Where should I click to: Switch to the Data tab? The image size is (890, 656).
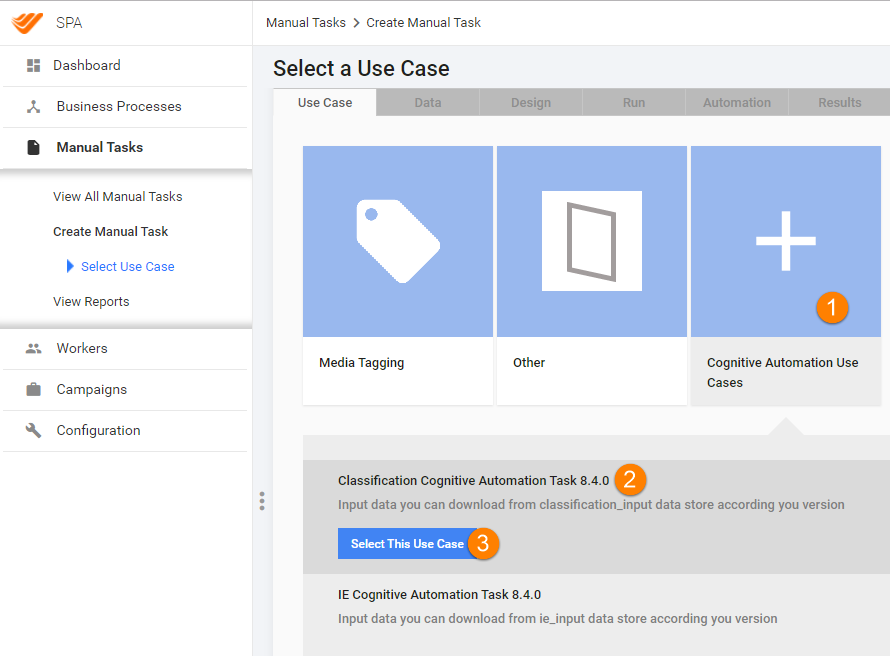click(x=427, y=103)
